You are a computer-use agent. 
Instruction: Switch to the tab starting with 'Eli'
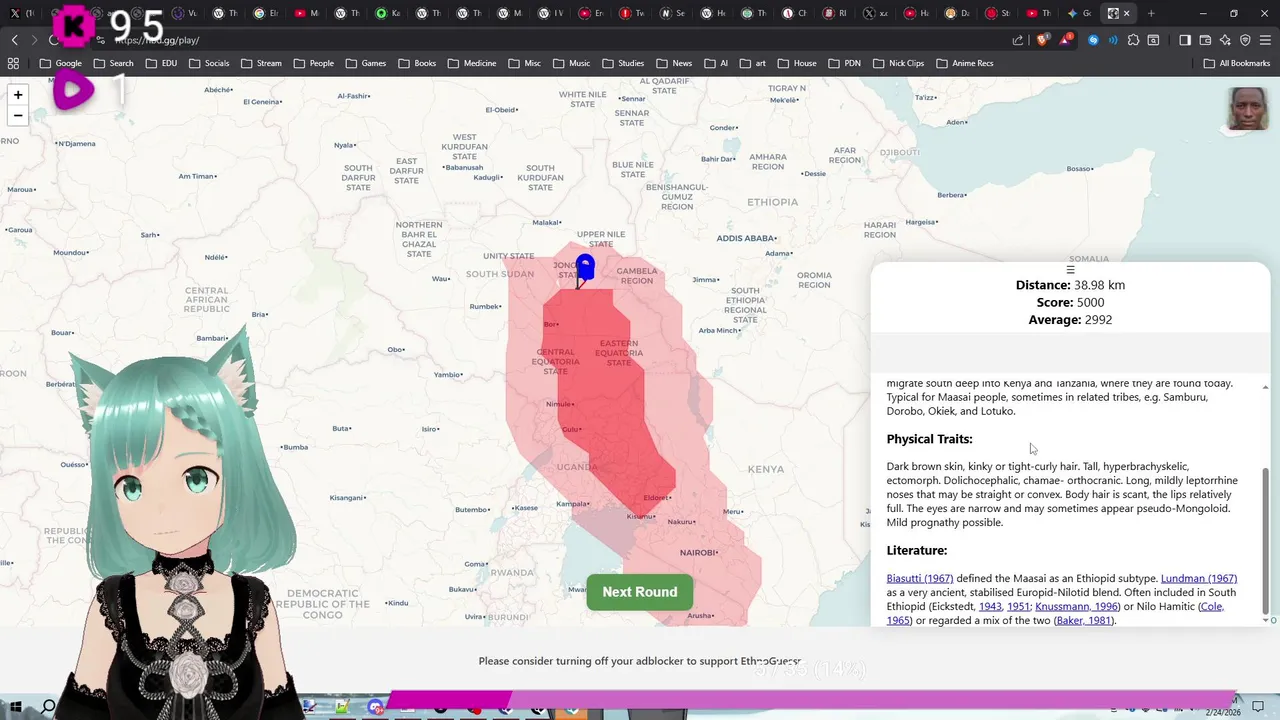(265, 13)
